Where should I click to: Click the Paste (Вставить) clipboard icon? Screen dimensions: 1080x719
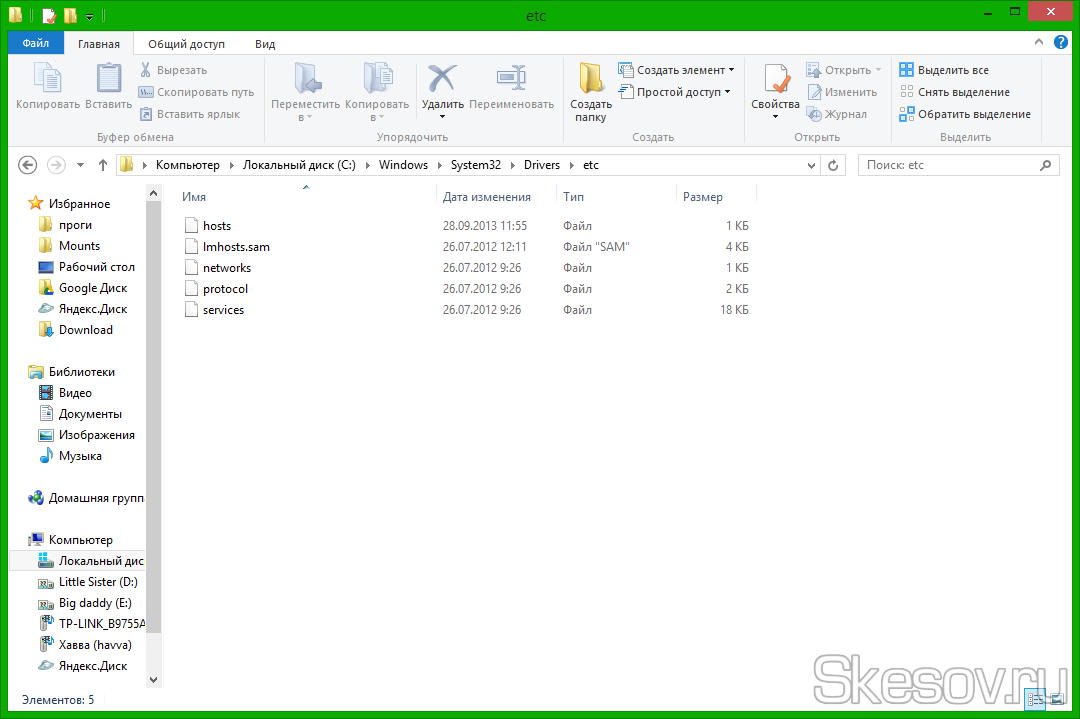click(x=108, y=81)
